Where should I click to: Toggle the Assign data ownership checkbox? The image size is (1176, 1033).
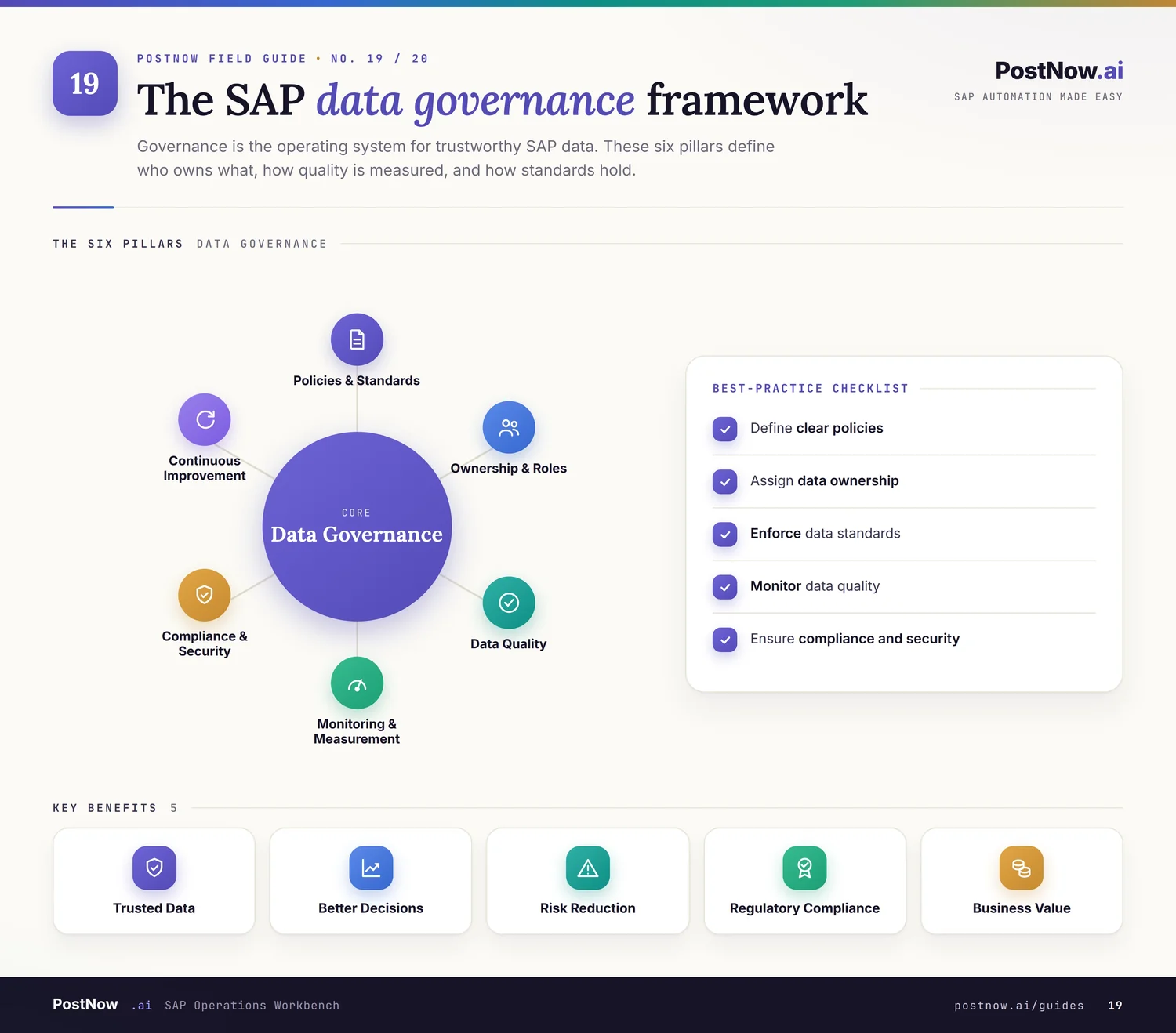(725, 481)
